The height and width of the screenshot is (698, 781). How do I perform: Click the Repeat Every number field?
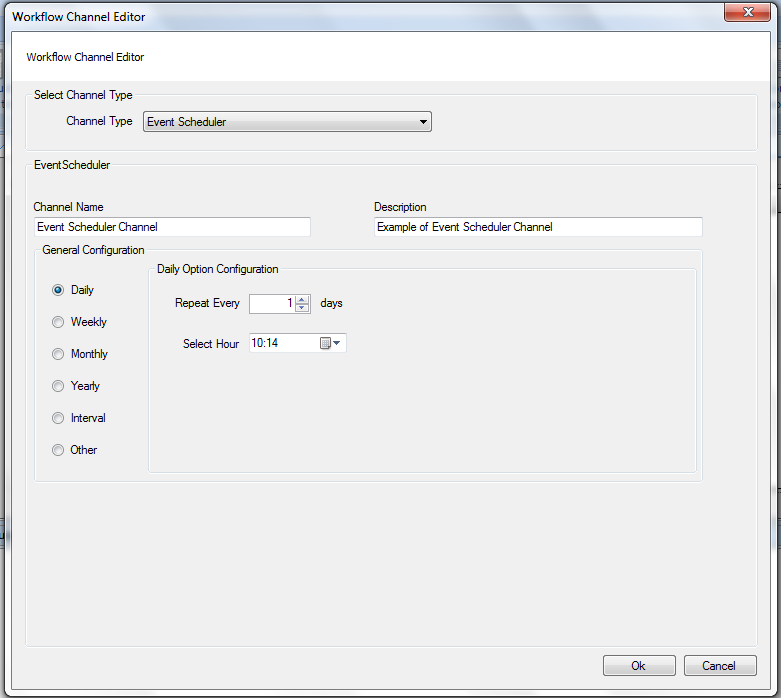tap(272, 303)
